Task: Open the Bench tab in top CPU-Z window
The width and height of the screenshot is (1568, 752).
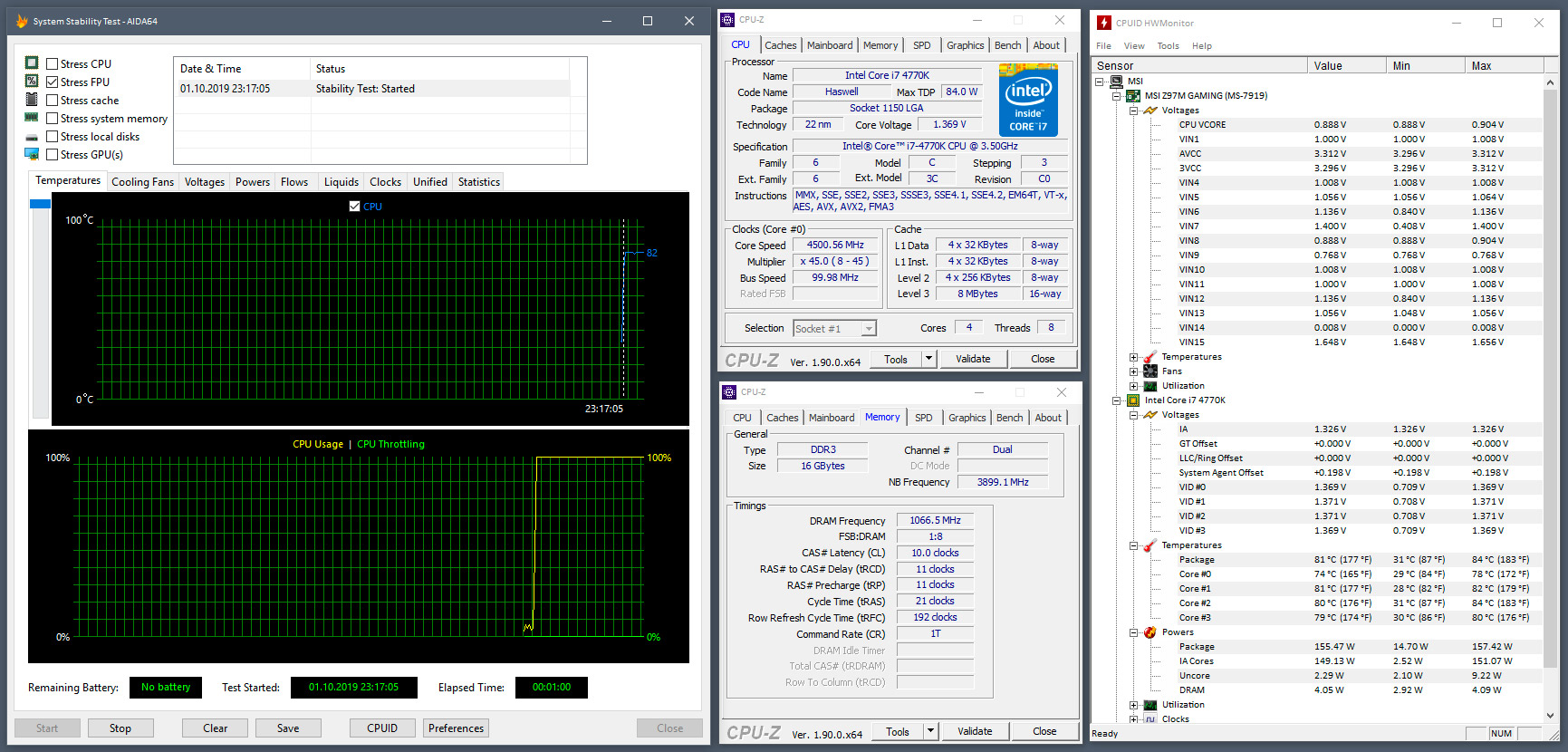Action: point(1008,45)
